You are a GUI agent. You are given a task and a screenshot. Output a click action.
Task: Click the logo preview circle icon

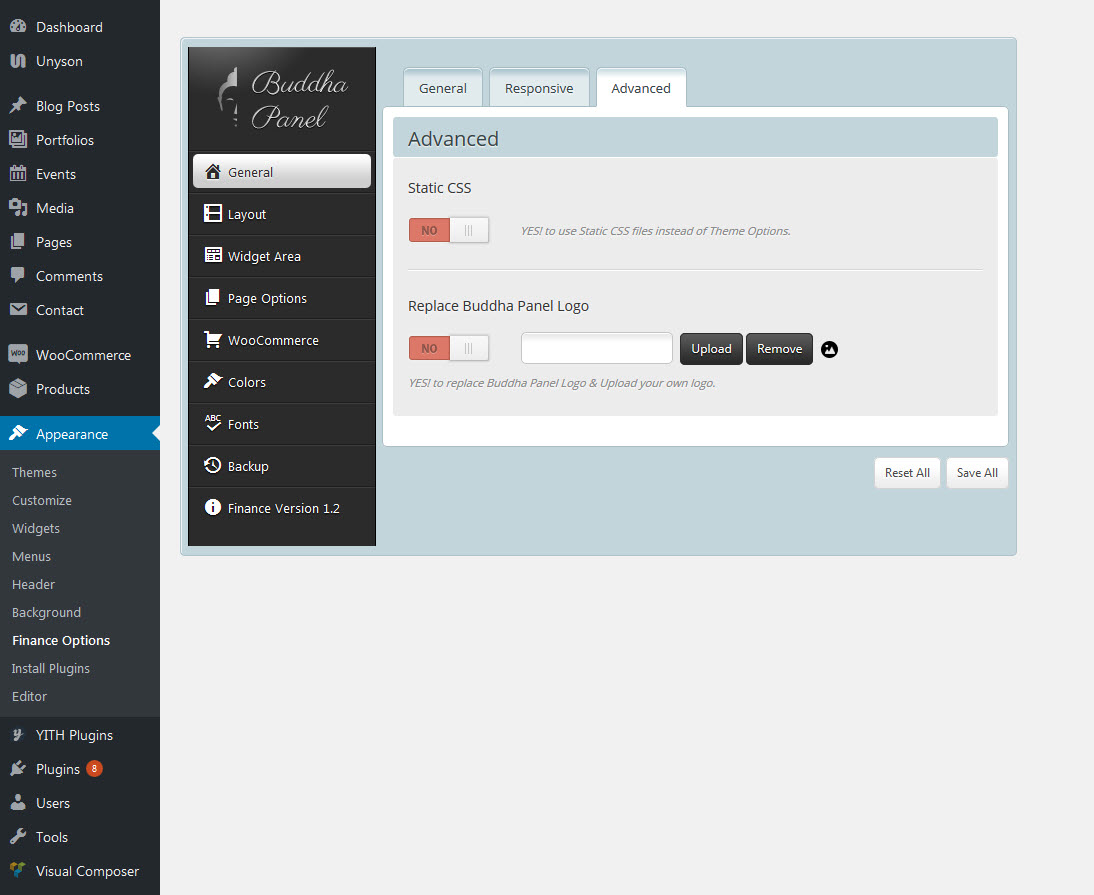pyautogui.click(x=829, y=349)
